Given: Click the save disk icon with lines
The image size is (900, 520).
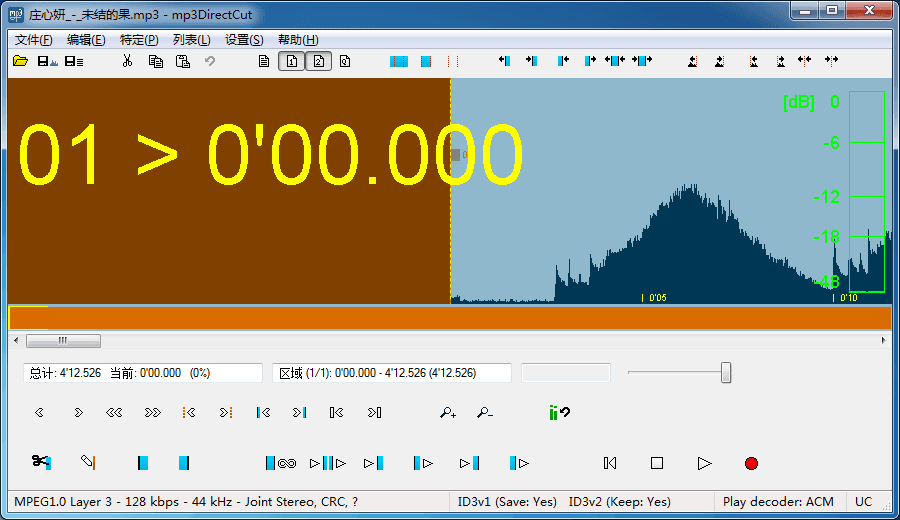Looking at the screenshot, I should click(x=73, y=61).
